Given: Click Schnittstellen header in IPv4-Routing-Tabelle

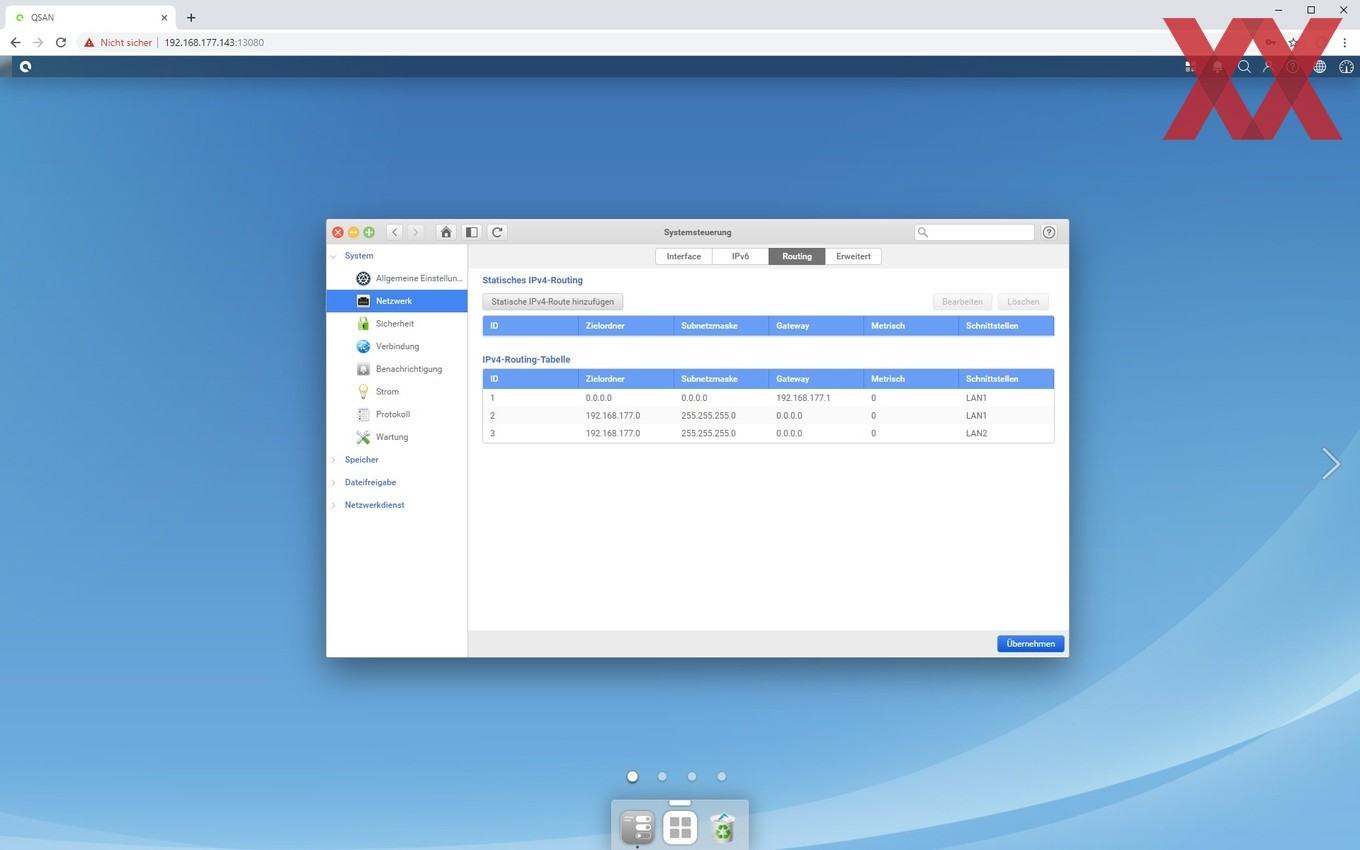Looking at the screenshot, I should pyautogui.click(x=1006, y=379).
